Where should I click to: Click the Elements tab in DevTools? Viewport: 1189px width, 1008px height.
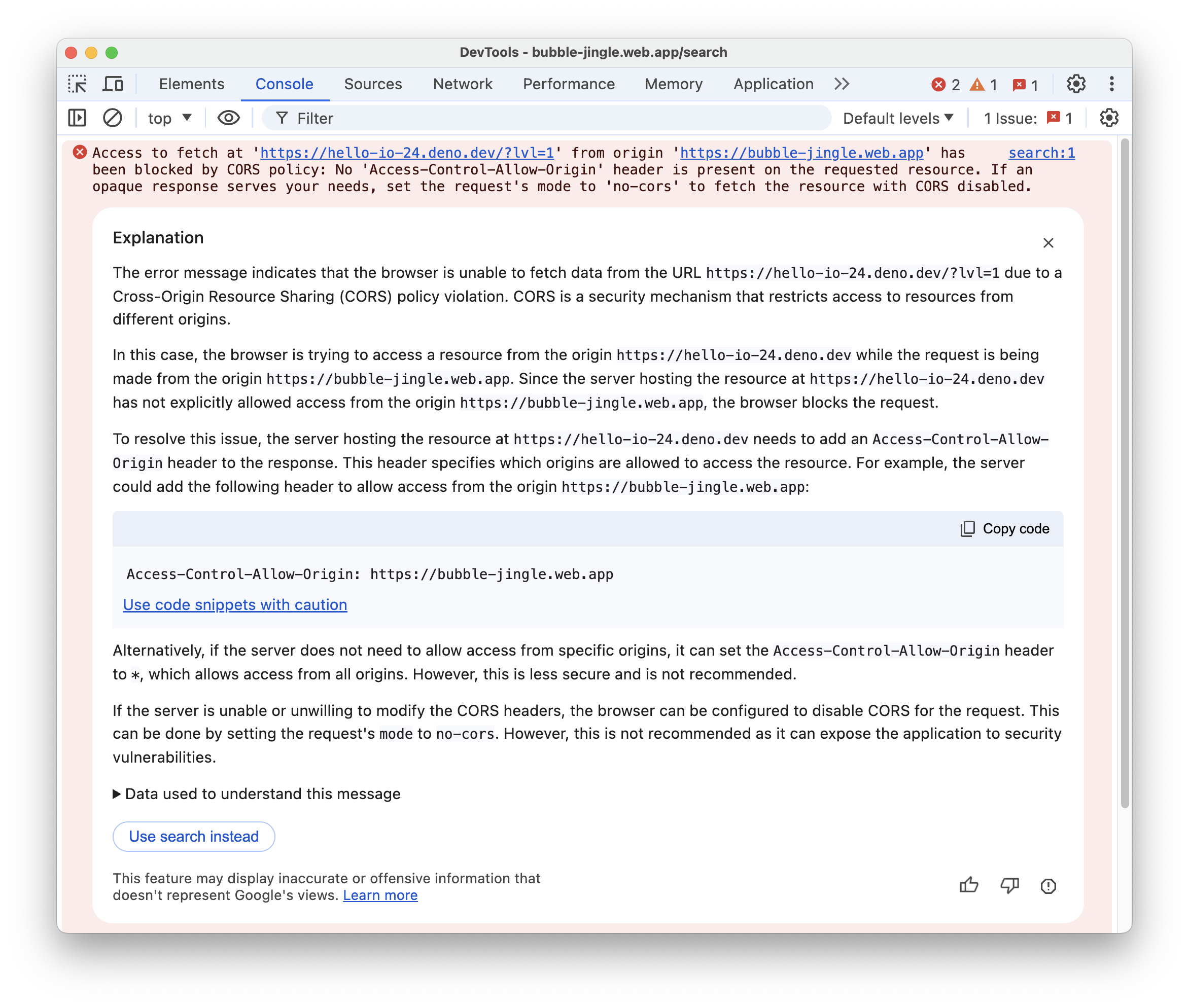[191, 83]
